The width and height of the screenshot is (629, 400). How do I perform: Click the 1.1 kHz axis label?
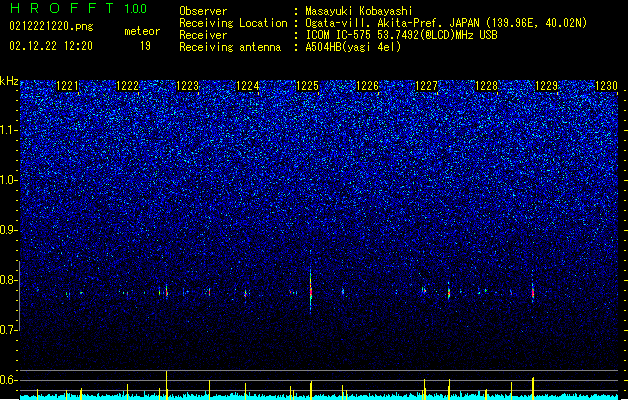8,130
